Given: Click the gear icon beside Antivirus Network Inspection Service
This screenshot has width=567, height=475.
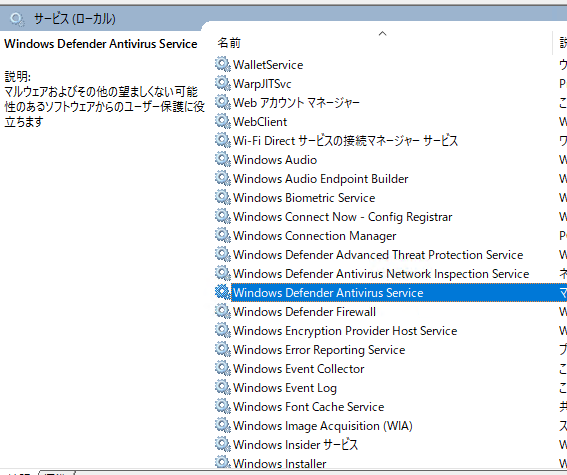Looking at the screenshot, I should 223,273.
